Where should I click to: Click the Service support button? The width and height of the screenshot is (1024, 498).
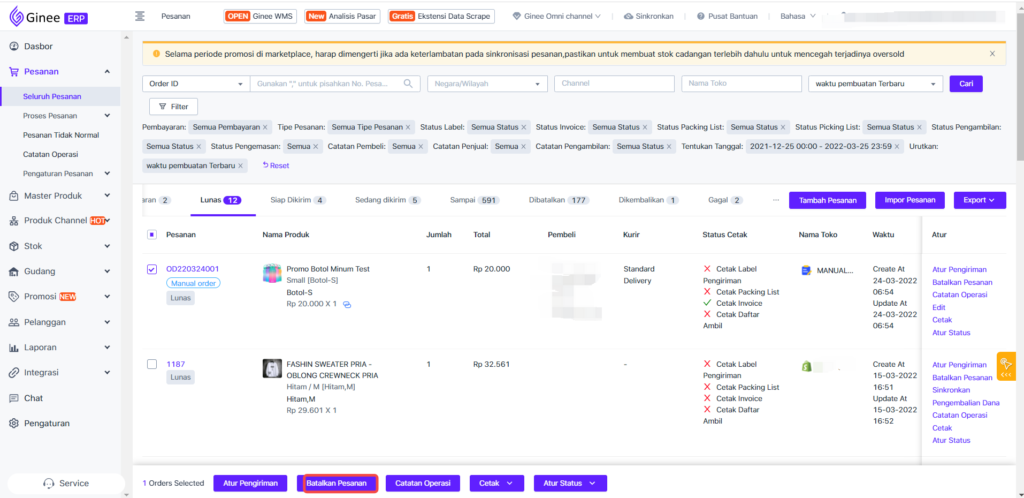[66, 484]
